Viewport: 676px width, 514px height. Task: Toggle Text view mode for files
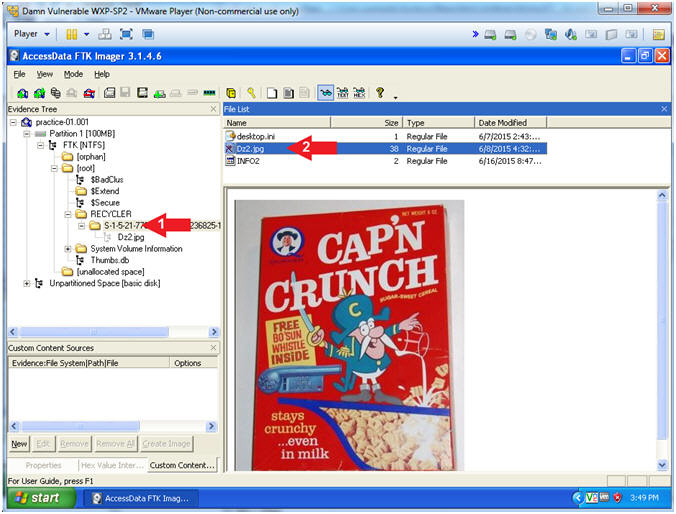tap(343, 93)
